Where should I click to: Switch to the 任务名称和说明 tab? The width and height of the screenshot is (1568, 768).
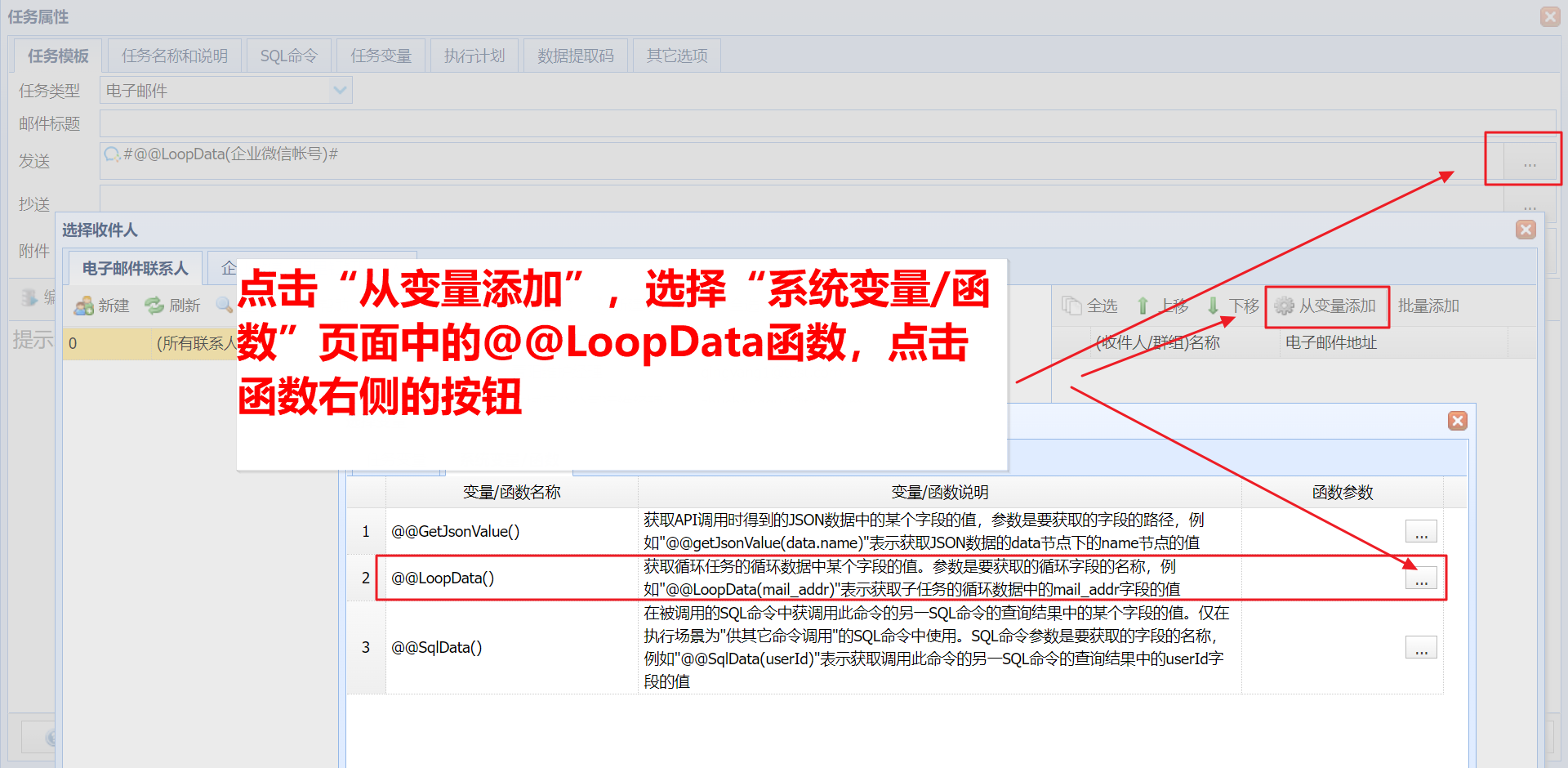pyautogui.click(x=175, y=56)
